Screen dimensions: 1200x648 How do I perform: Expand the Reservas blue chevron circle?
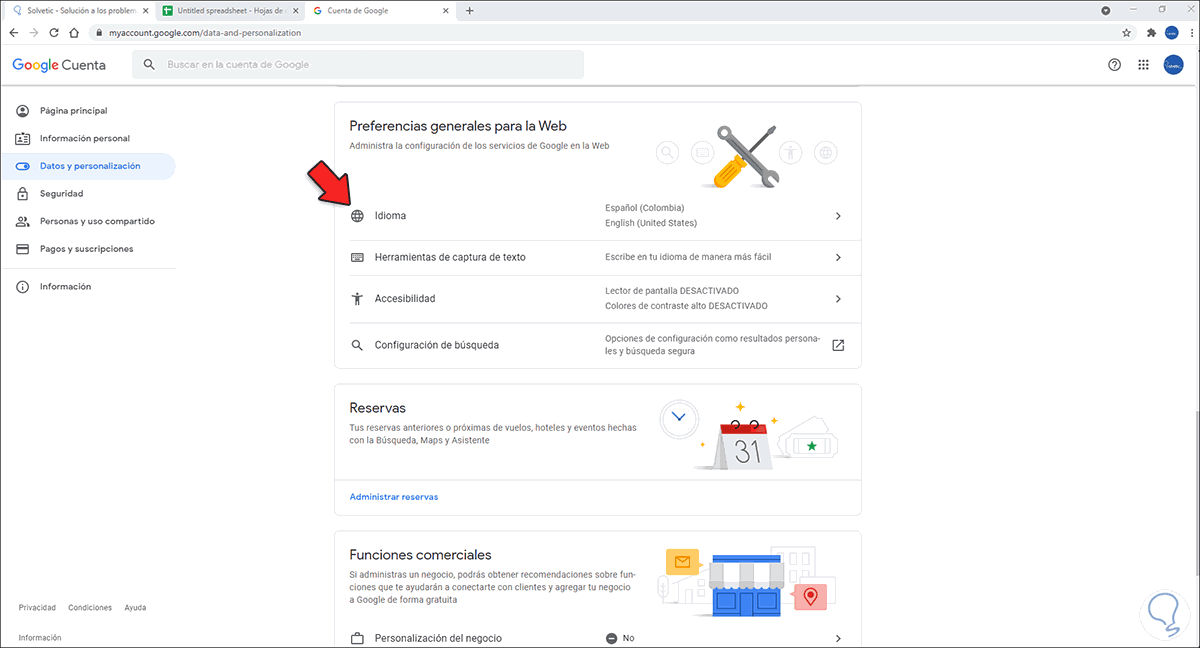679,419
